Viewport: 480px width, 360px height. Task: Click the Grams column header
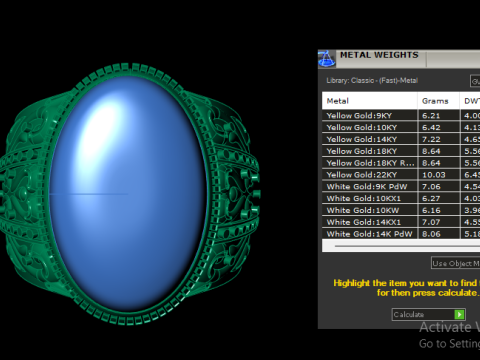[x=438, y=101]
